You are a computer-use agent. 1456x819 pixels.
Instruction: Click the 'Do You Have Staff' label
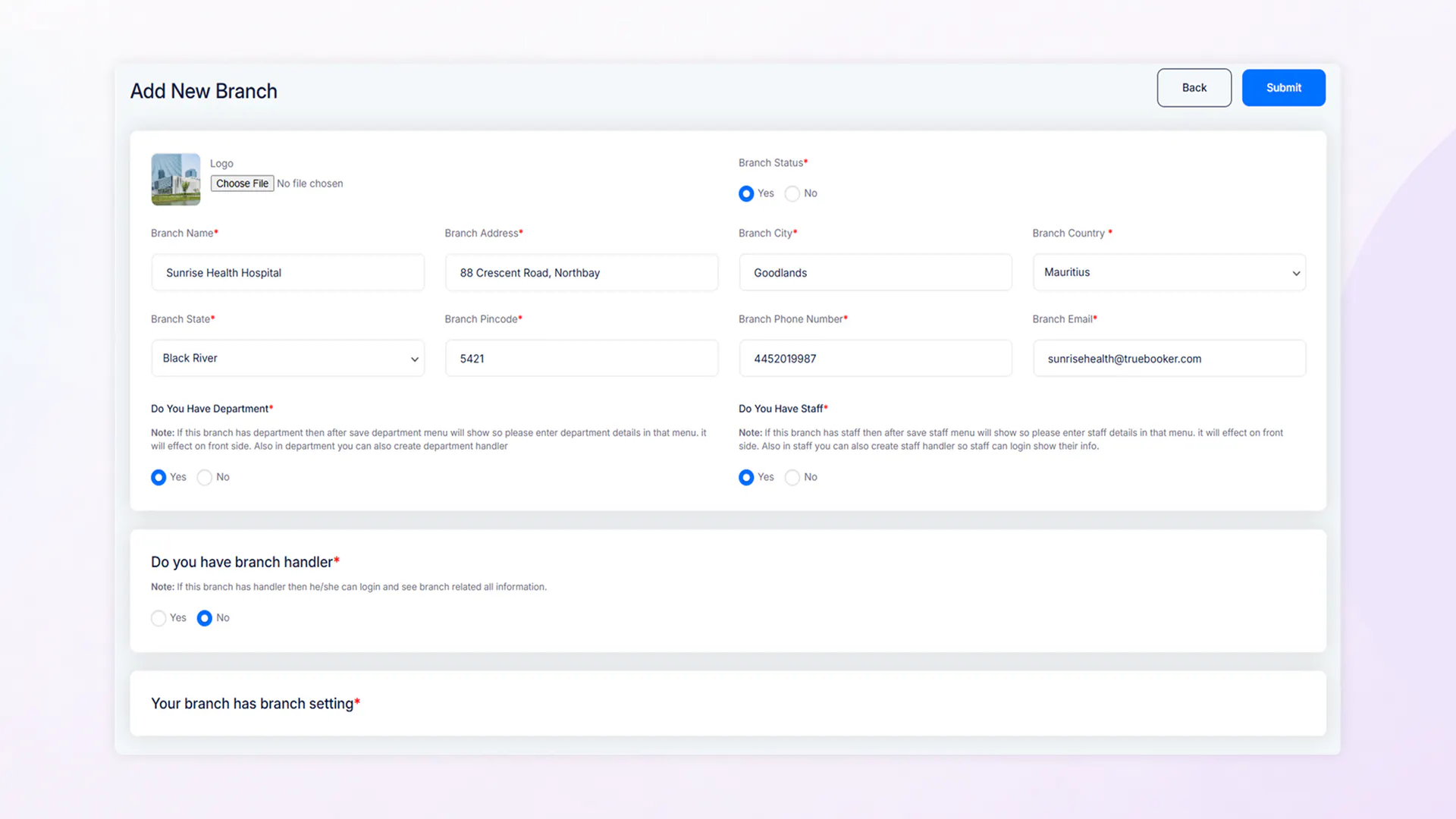coord(783,409)
